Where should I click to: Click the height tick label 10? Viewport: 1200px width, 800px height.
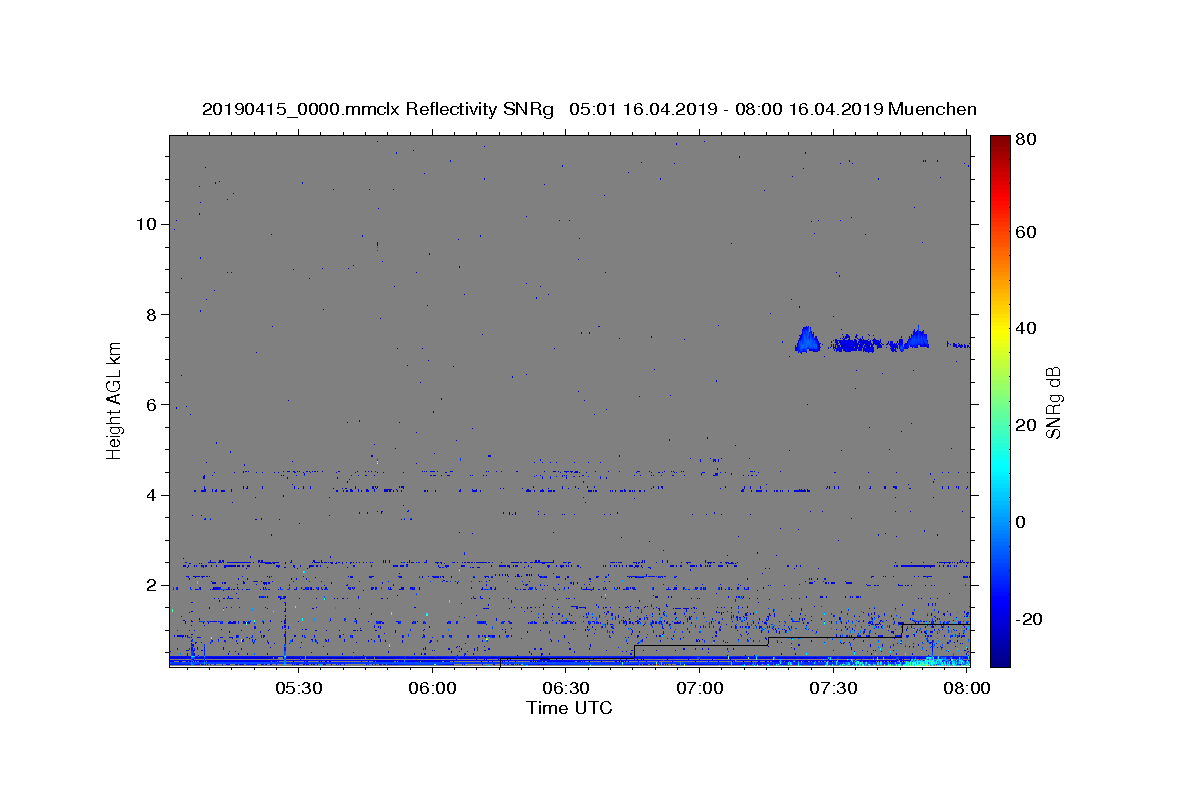pos(145,224)
